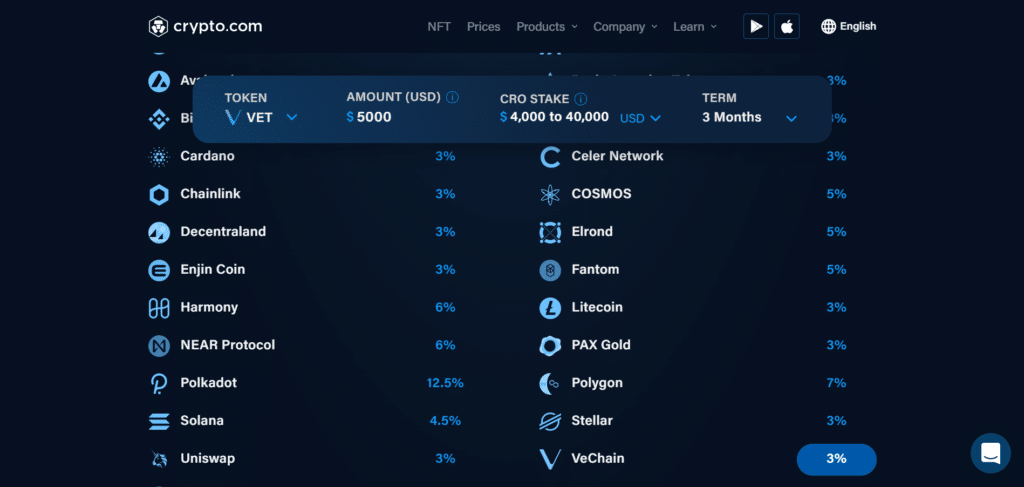The width and height of the screenshot is (1024, 487).
Task: Click the Chainlink name
Action: tap(210, 195)
